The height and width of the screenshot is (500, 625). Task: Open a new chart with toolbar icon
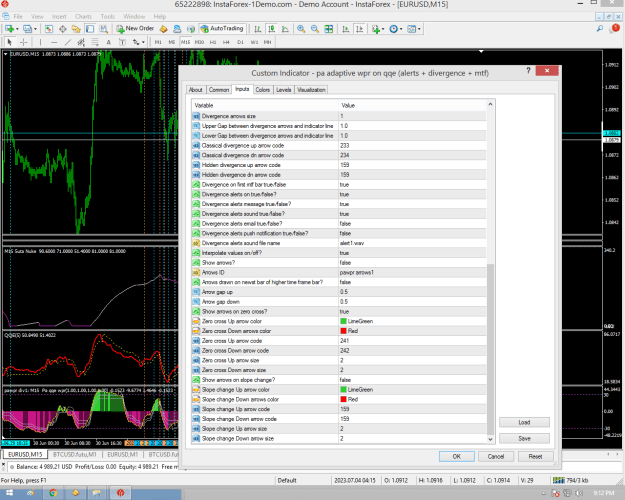click(9, 29)
